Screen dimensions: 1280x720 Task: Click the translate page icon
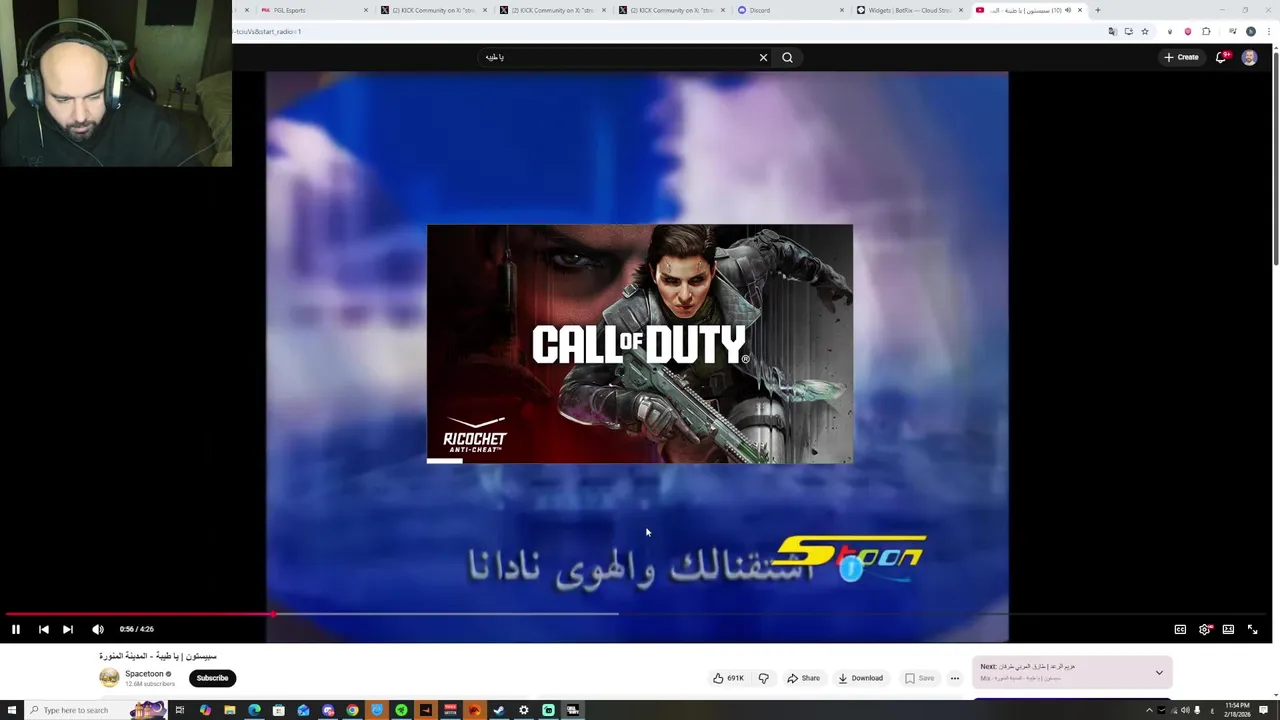pos(1113,31)
